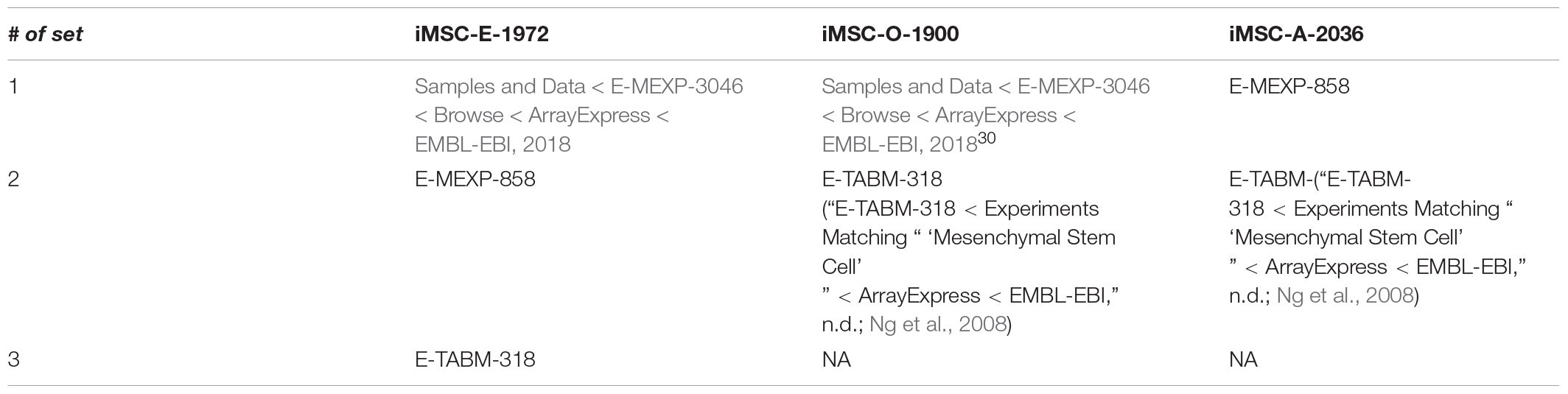This screenshot has height=394, width=1568.
Task: Click footnote 30 superscript after EMBL-EBI, 2018
Action: (x=987, y=139)
